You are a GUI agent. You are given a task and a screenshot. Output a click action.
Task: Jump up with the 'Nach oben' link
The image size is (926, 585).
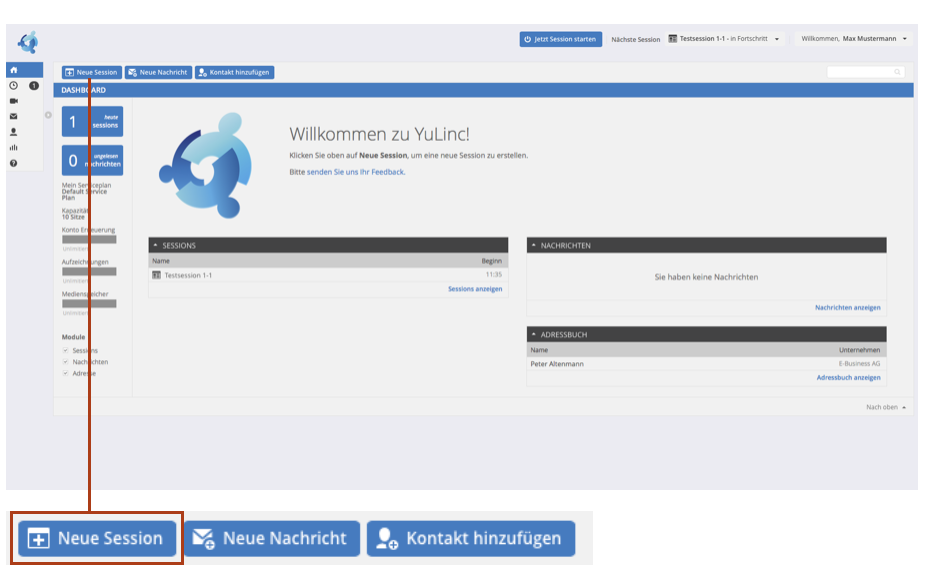[885, 407]
